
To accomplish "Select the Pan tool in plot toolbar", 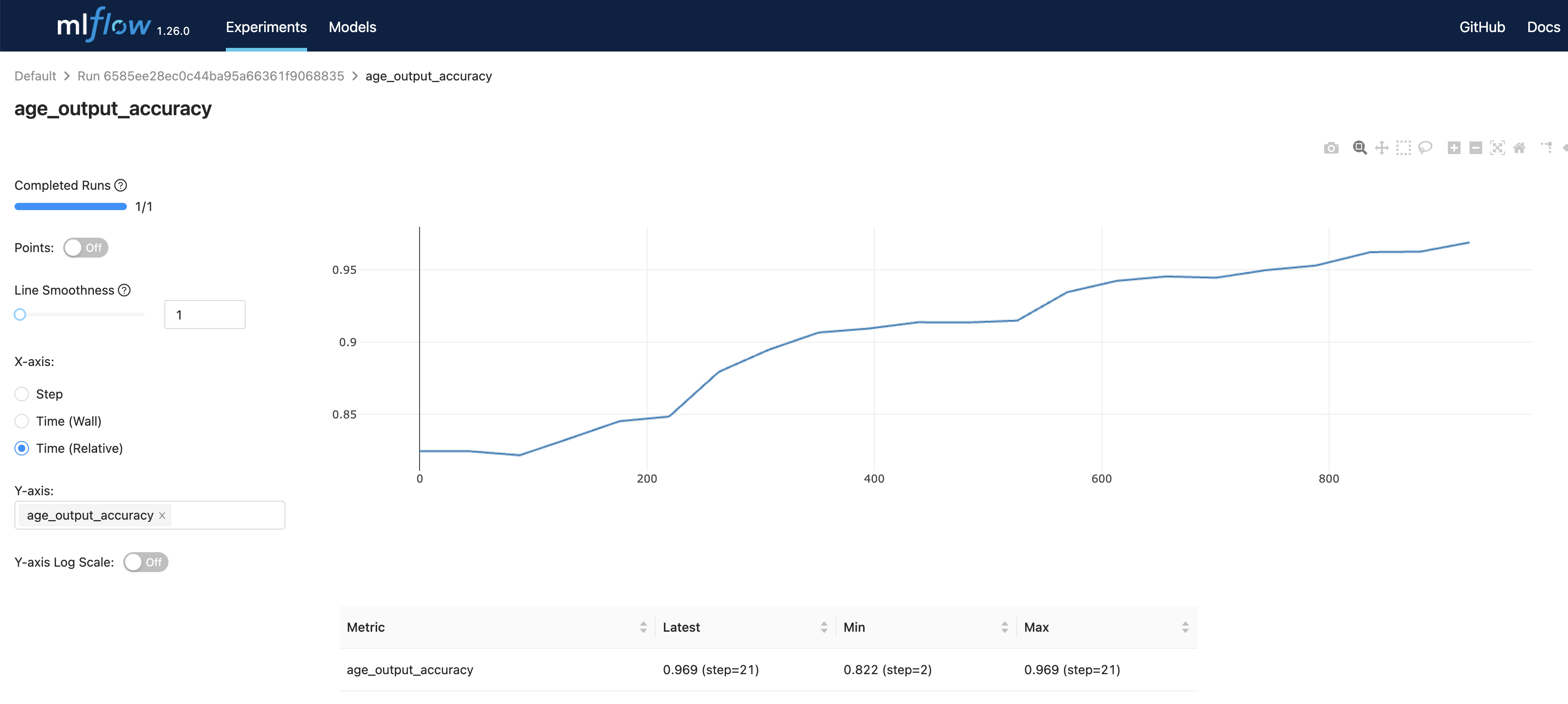I will 1381,148.
